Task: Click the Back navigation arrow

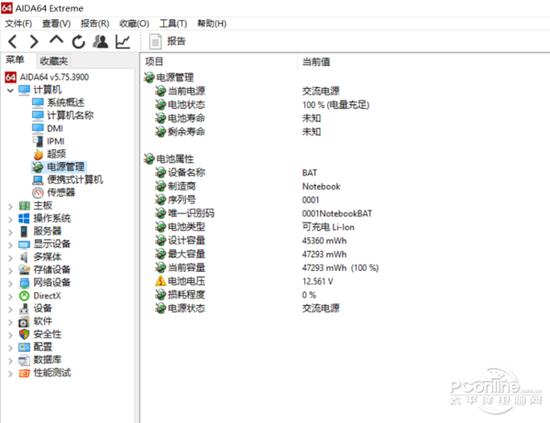Action: pos(12,42)
